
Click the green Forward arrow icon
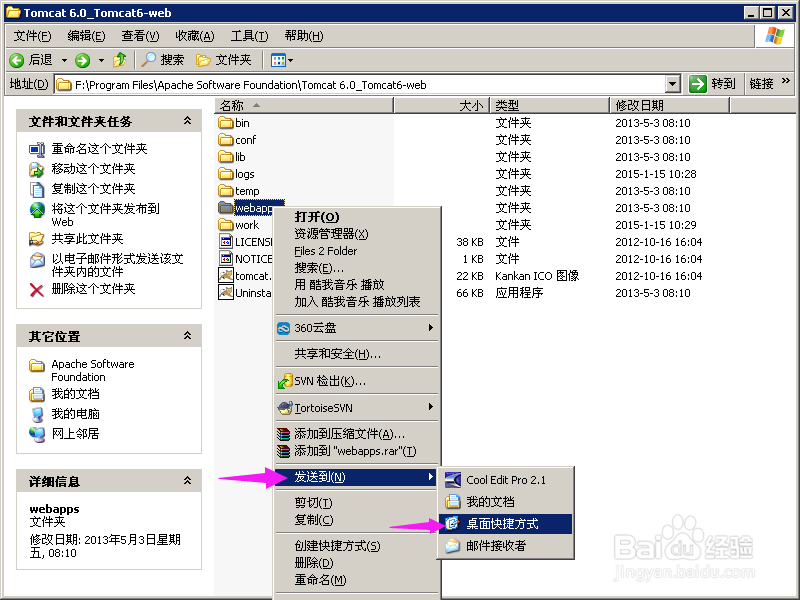coord(82,60)
